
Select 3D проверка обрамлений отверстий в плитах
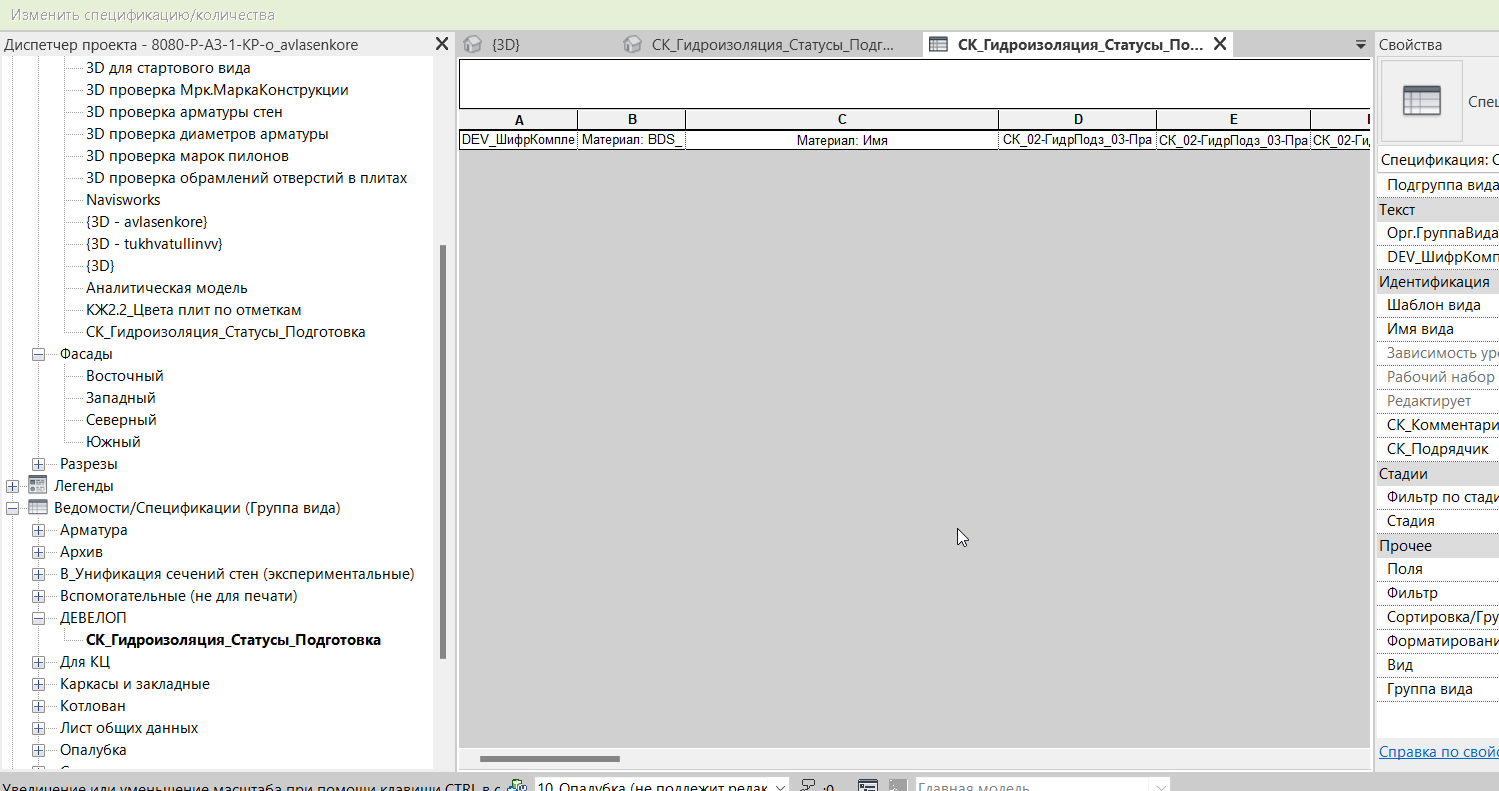(246, 178)
